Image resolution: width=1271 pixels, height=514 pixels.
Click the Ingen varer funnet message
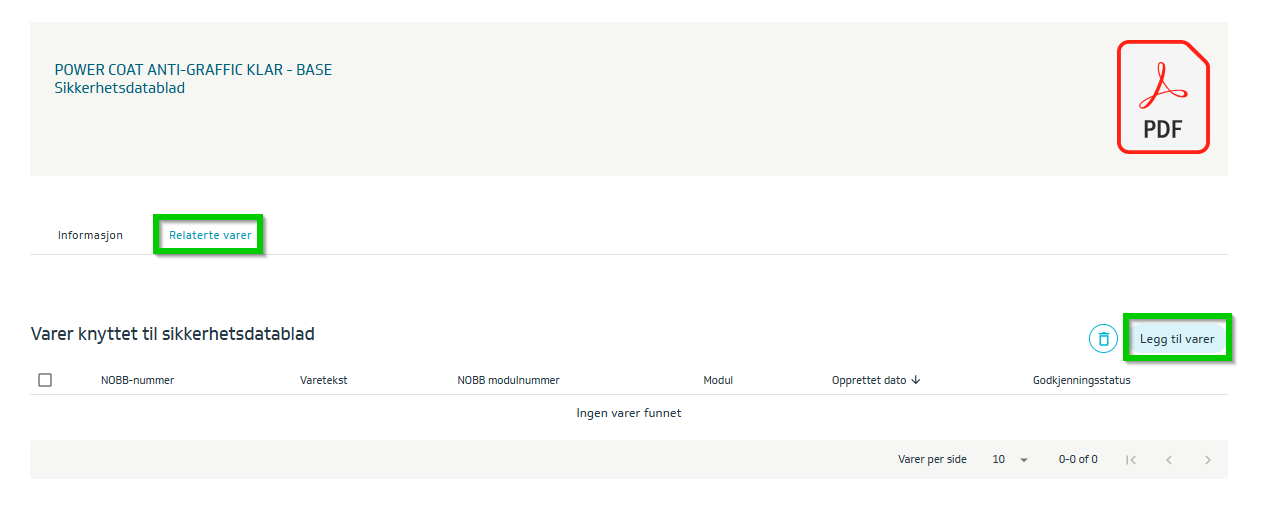[629, 413]
